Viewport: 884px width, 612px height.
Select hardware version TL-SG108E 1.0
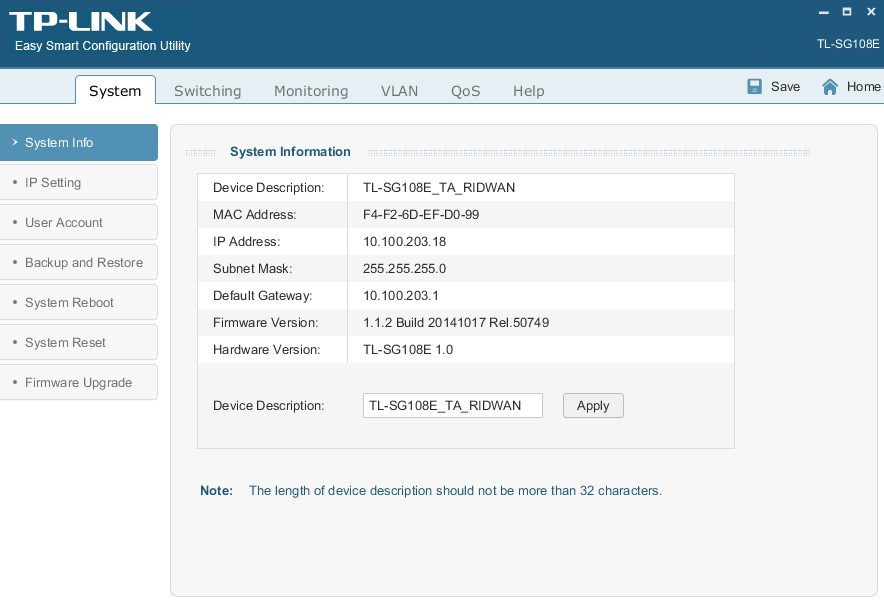[408, 350]
